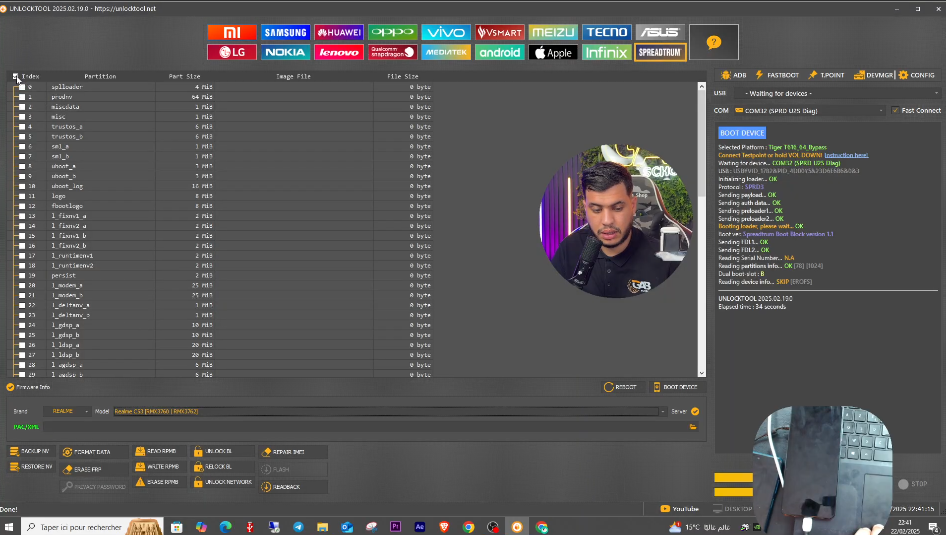
Task: Click the UNLOCK BL button
Action: (x=221, y=451)
